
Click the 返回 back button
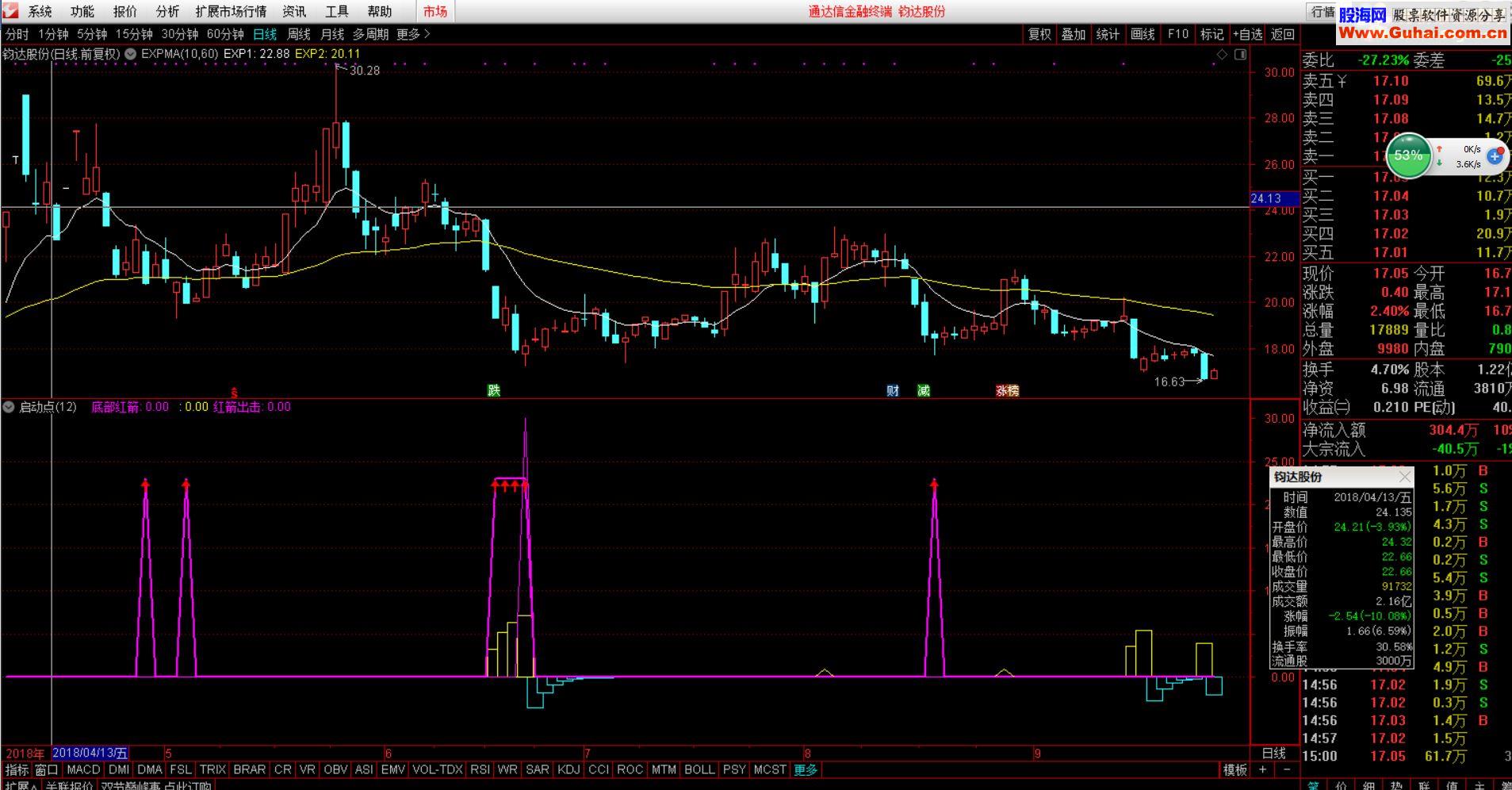pos(1282,34)
